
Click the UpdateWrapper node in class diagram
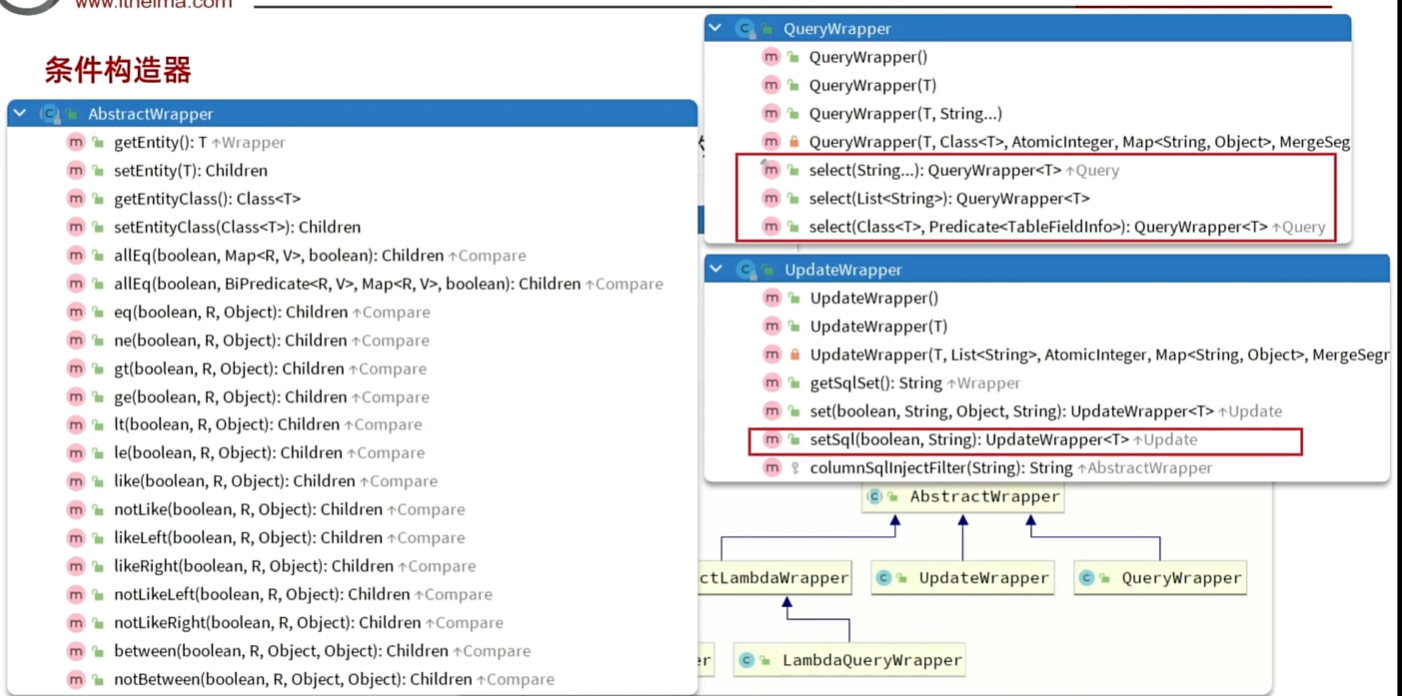pyautogui.click(x=962, y=577)
